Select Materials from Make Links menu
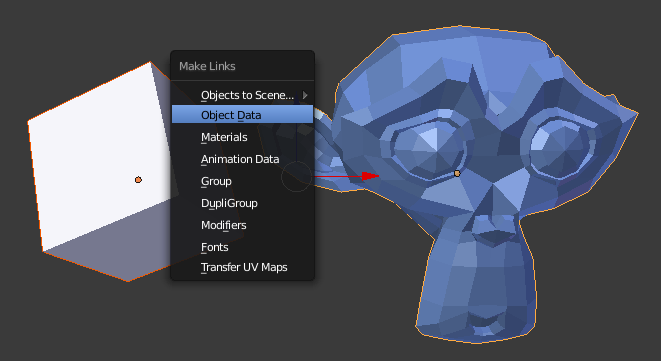Image resolution: width=661 pixels, height=361 pixels. coord(242,137)
